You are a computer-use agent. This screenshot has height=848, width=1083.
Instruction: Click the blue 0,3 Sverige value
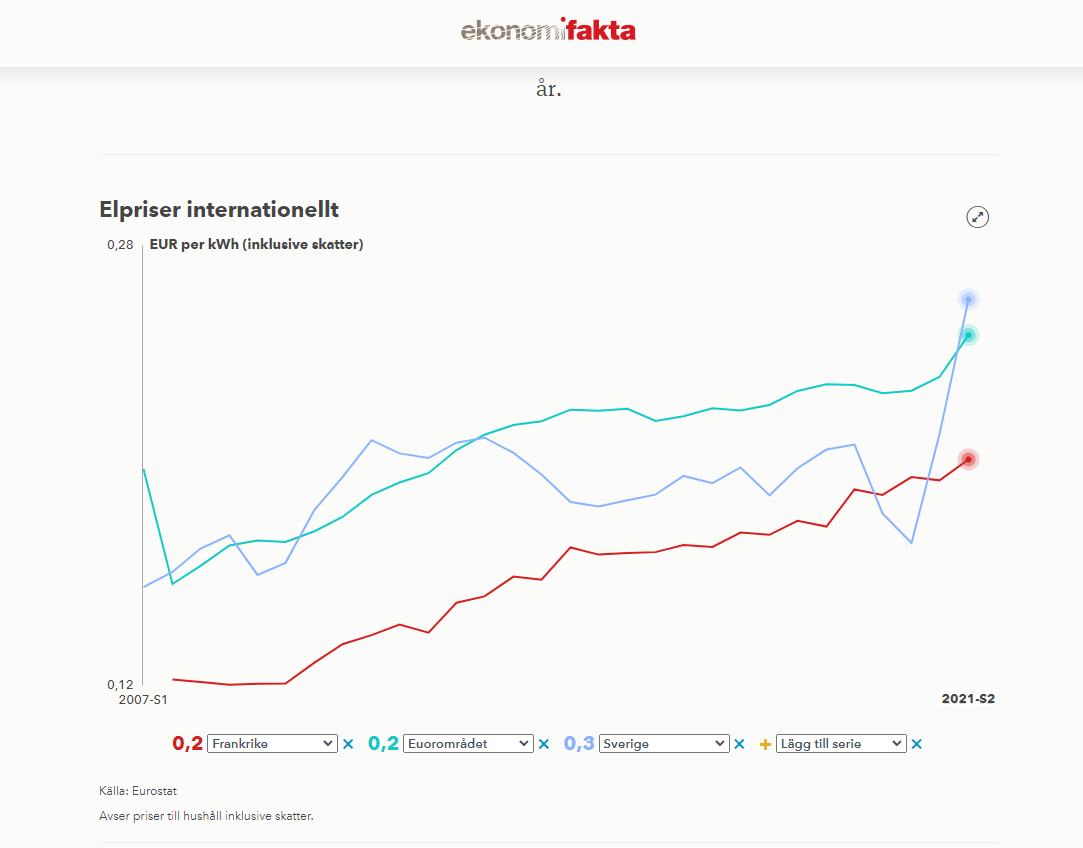(x=579, y=743)
